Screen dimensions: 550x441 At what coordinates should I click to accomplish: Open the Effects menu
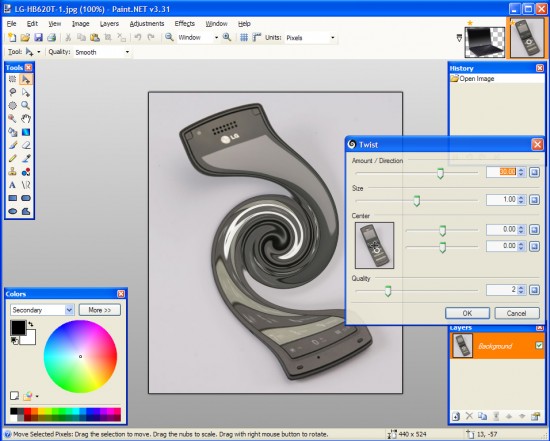(x=185, y=24)
